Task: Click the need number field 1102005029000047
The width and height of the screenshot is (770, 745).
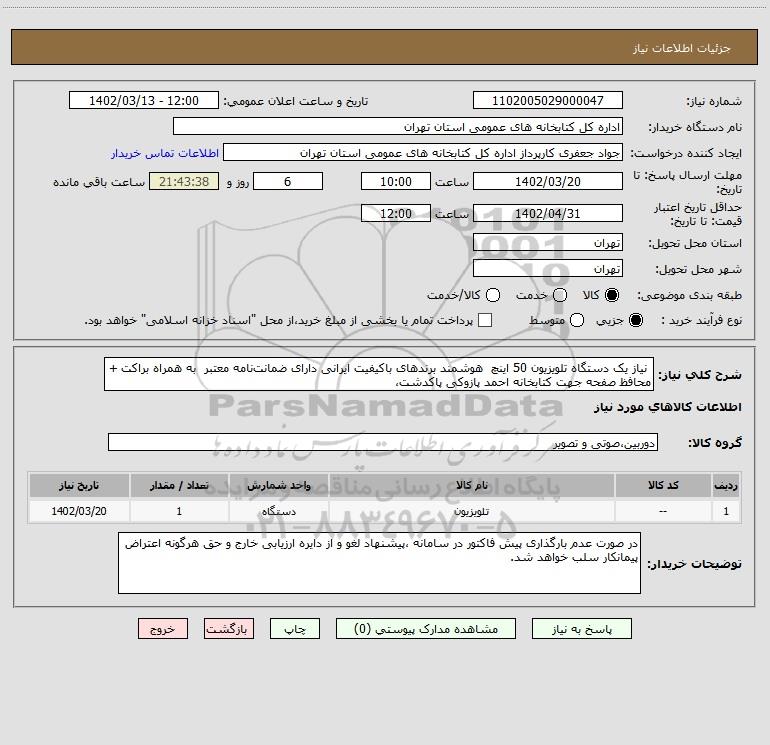Action: coord(548,100)
